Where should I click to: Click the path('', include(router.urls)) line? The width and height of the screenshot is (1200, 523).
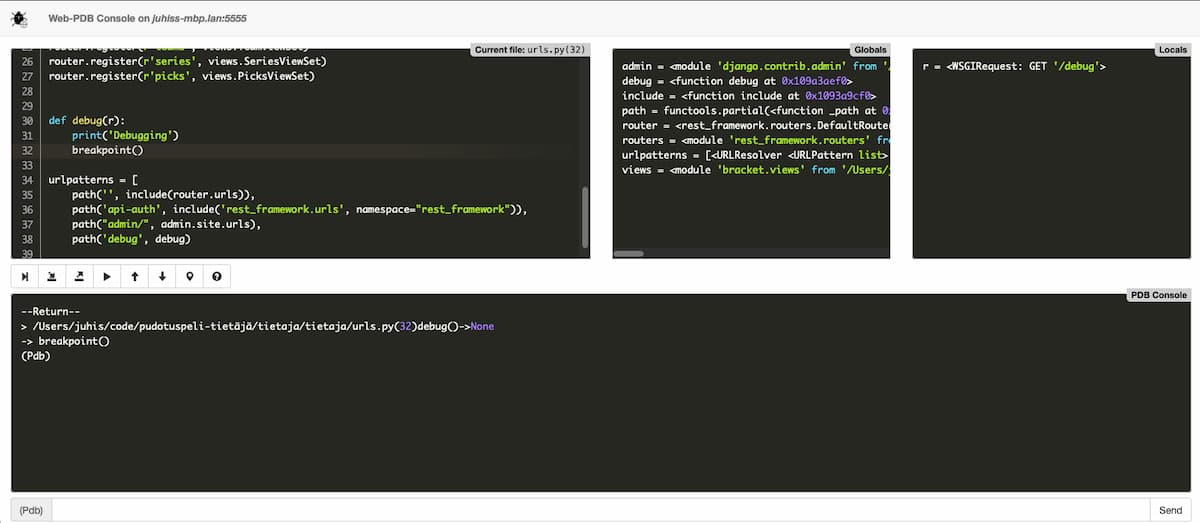coord(164,195)
